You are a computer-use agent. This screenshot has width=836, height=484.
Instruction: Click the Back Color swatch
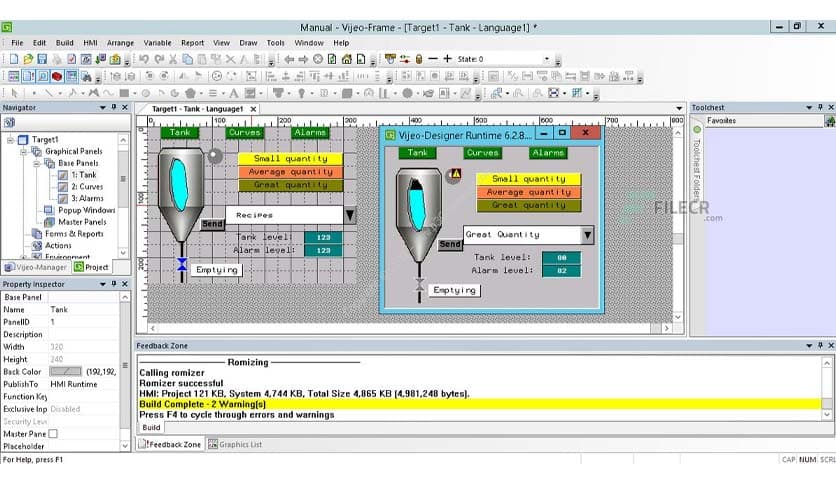coord(66,372)
